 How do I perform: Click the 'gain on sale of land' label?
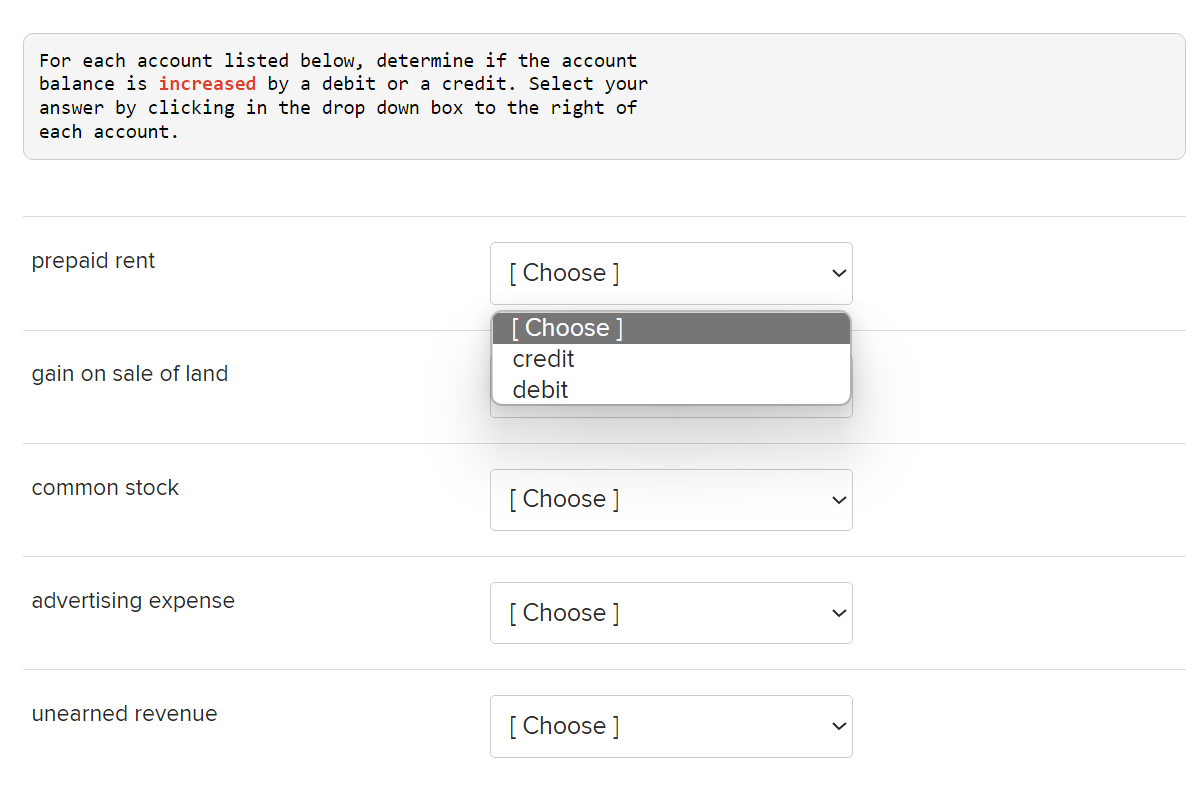(x=130, y=374)
